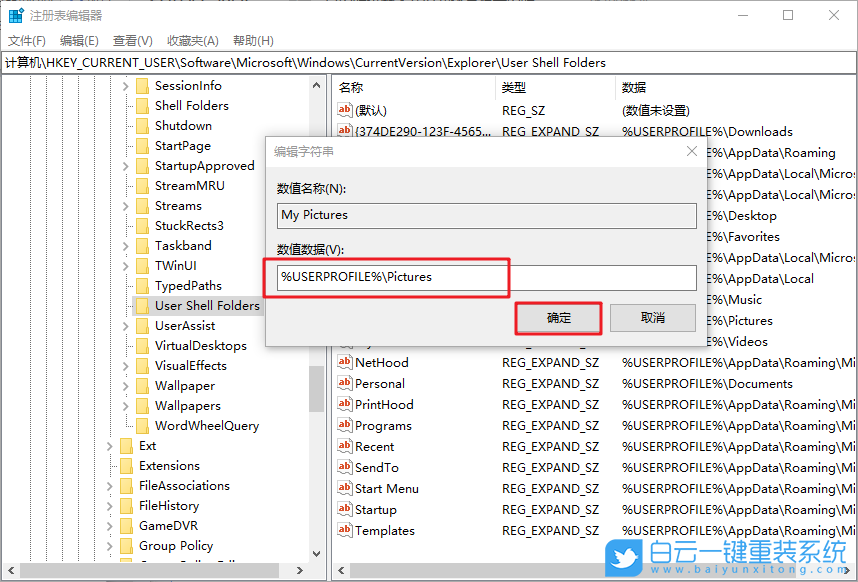Click the 取消 cancel button
The height and width of the screenshot is (582, 858).
tap(653, 318)
